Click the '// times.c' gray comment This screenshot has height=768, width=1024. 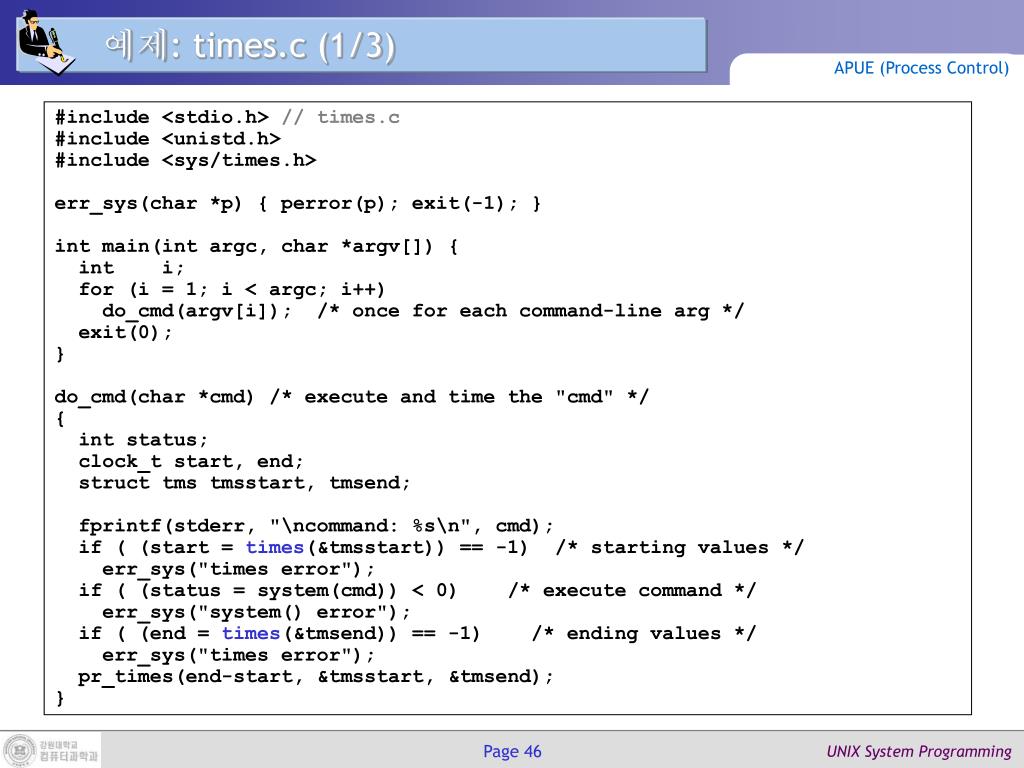[340, 118]
